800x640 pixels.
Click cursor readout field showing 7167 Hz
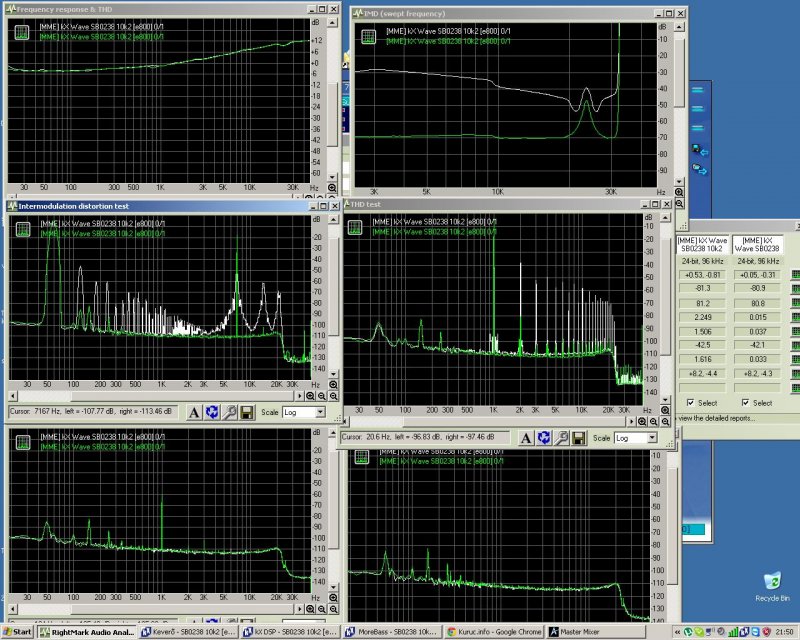pos(93,411)
